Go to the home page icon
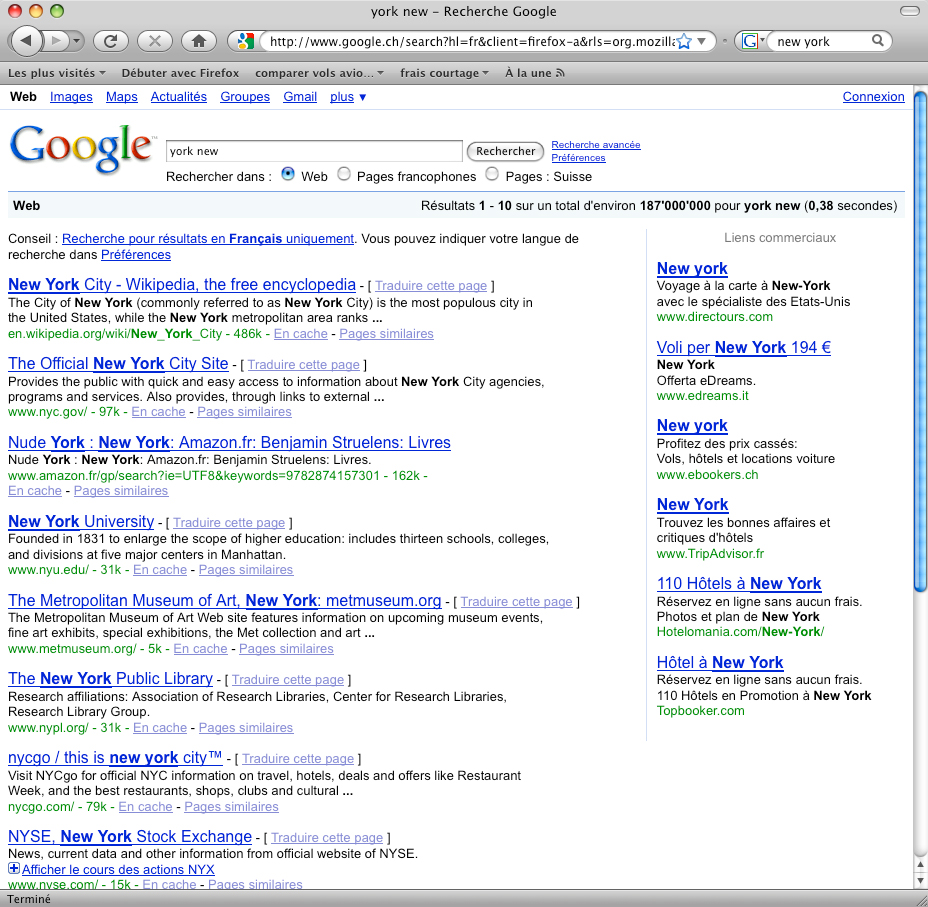Viewport: 928px width, 907px height. coord(199,41)
